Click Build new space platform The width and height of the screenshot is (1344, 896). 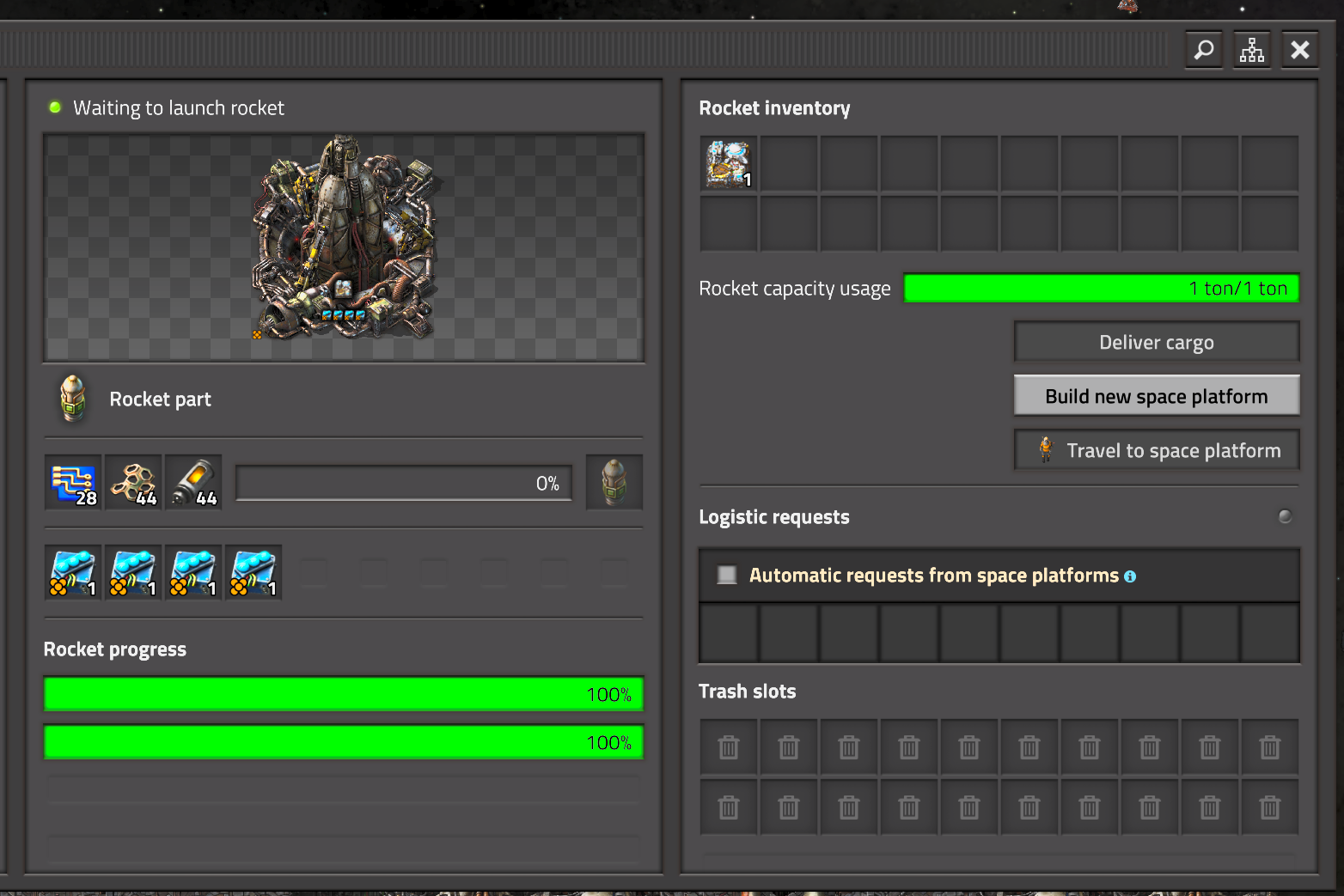coord(1157,396)
